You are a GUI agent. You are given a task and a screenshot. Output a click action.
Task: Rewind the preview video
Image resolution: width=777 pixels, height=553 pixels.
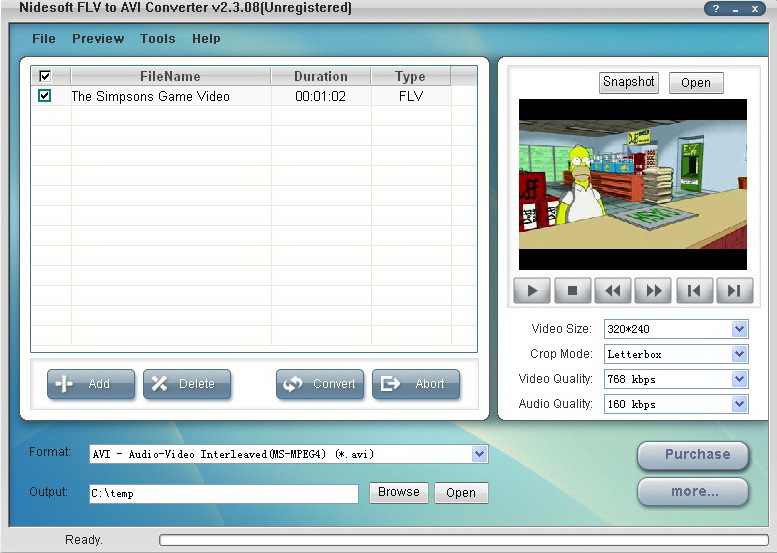click(613, 290)
